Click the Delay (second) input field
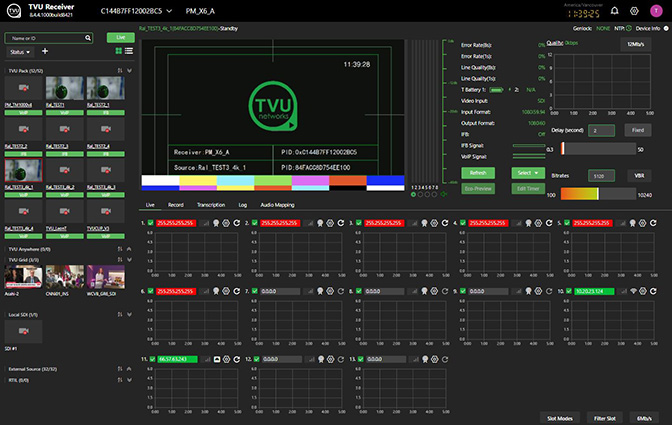 pos(602,130)
